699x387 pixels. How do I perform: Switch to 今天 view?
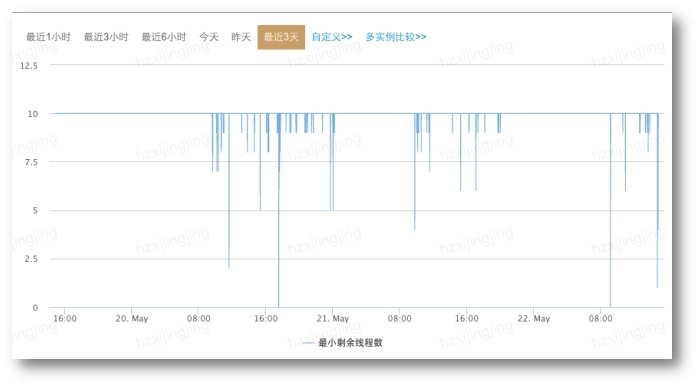[209, 37]
